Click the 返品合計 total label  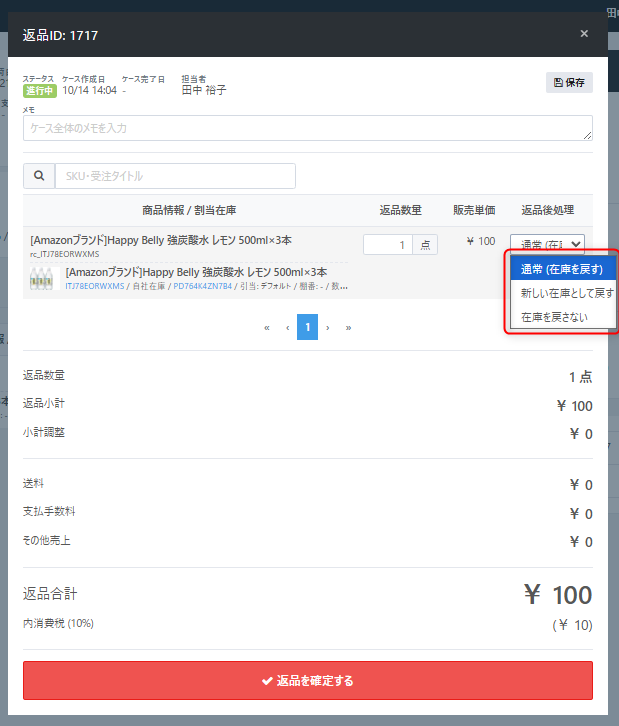(50, 594)
